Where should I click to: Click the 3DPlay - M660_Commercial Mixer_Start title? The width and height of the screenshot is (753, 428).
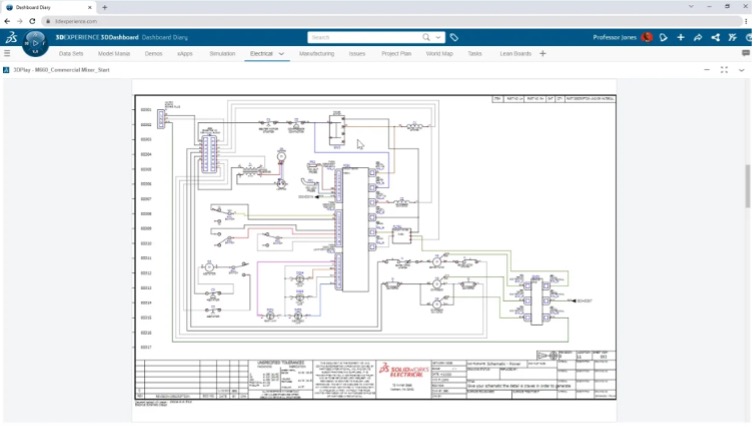click(61, 70)
